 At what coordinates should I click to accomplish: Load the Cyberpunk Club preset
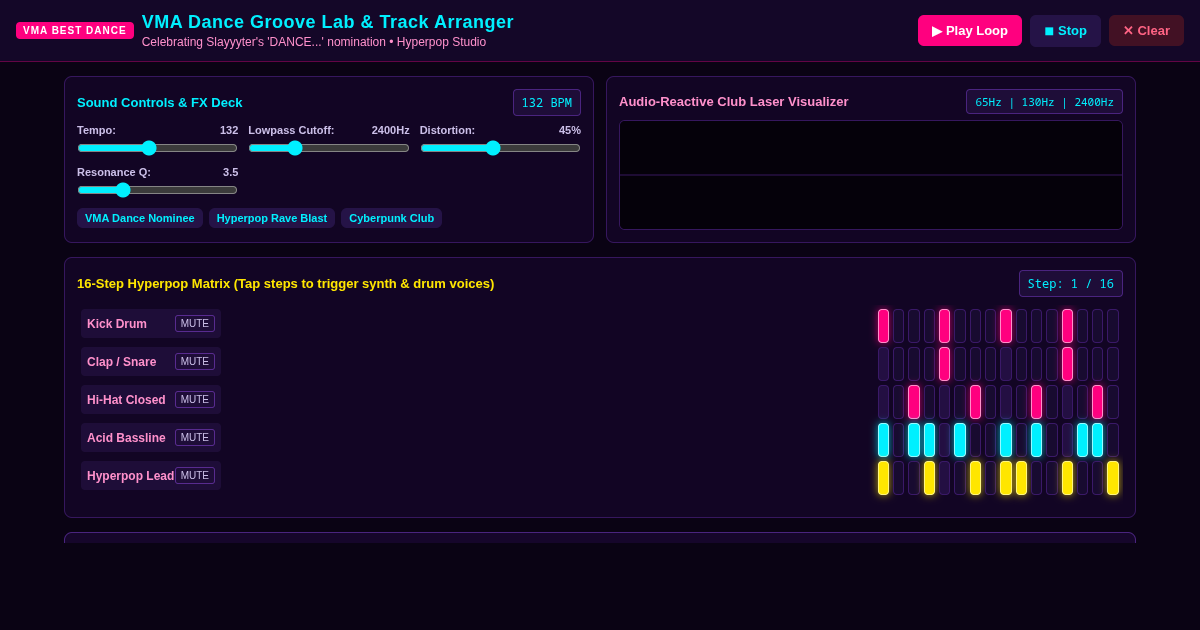[x=391, y=218]
